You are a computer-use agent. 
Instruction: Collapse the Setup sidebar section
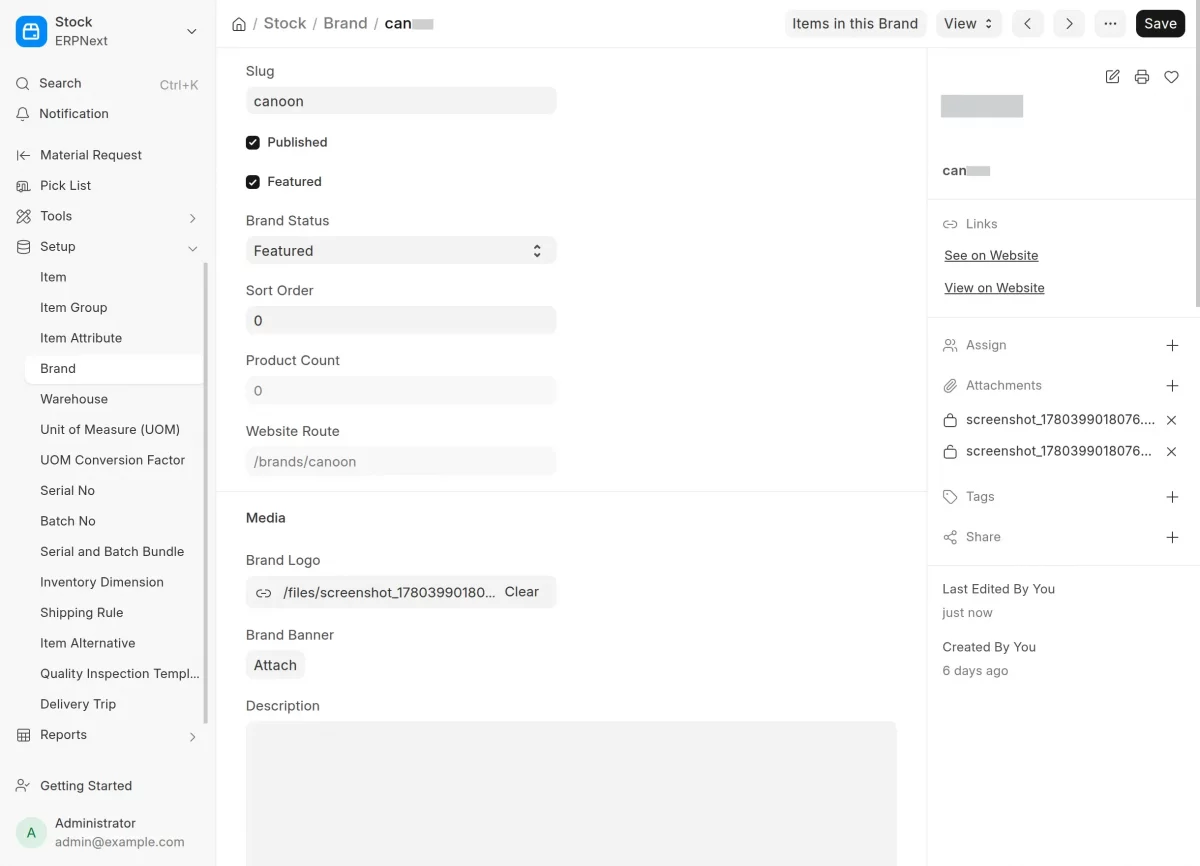[x=107, y=247]
